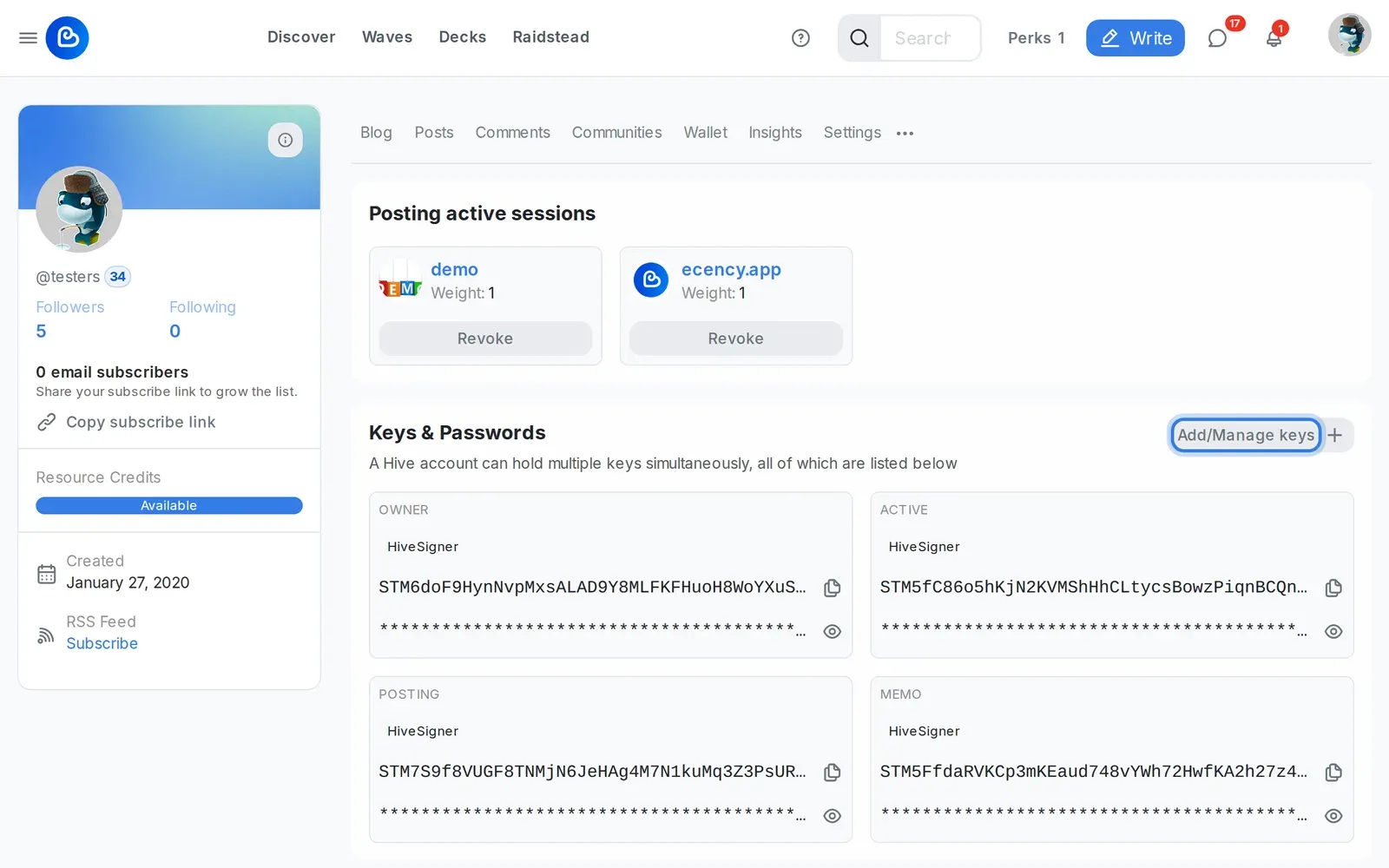This screenshot has height=868, width=1389.
Task: Click the @testers username
Action: 68,277
